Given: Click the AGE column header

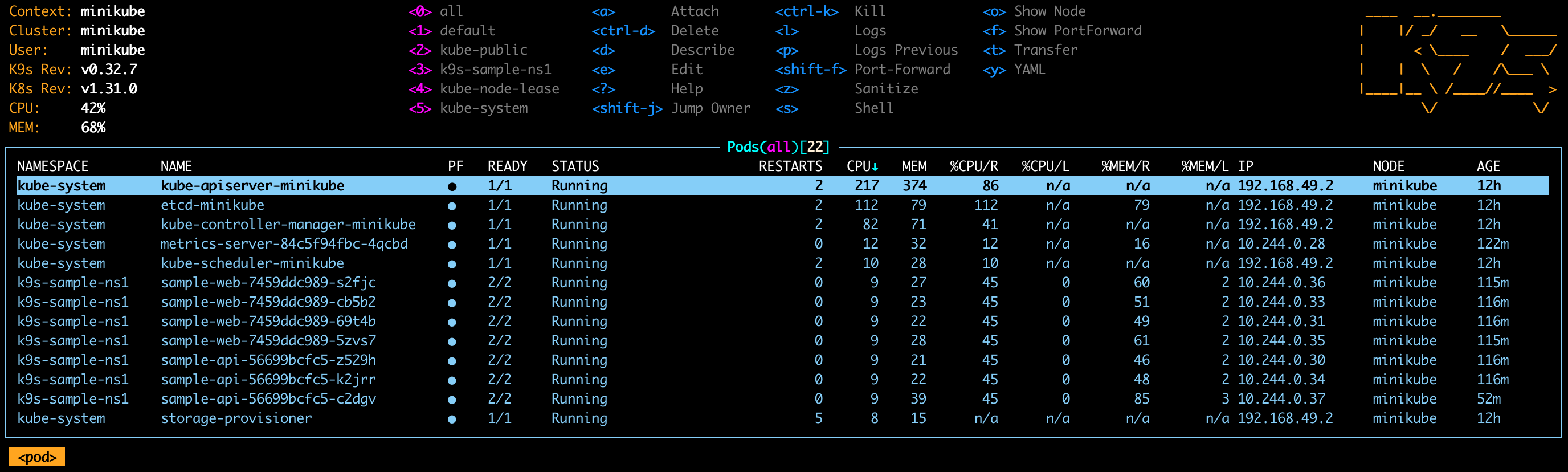Looking at the screenshot, I should pos(1488,166).
